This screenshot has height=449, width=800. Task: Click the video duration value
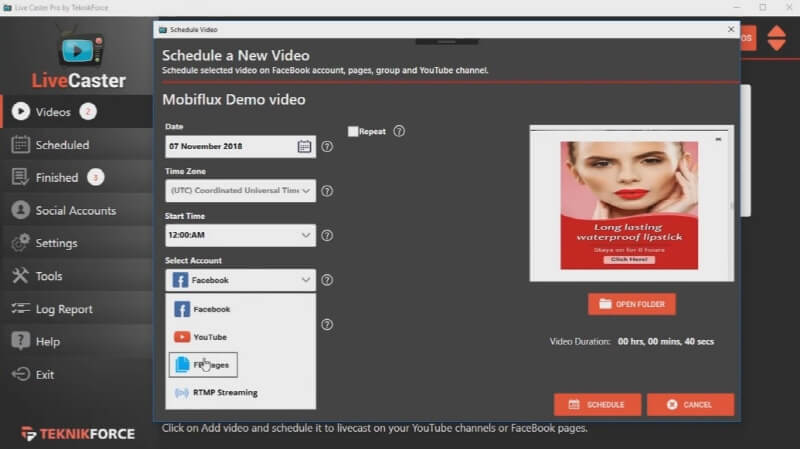pyautogui.click(x=666, y=341)
